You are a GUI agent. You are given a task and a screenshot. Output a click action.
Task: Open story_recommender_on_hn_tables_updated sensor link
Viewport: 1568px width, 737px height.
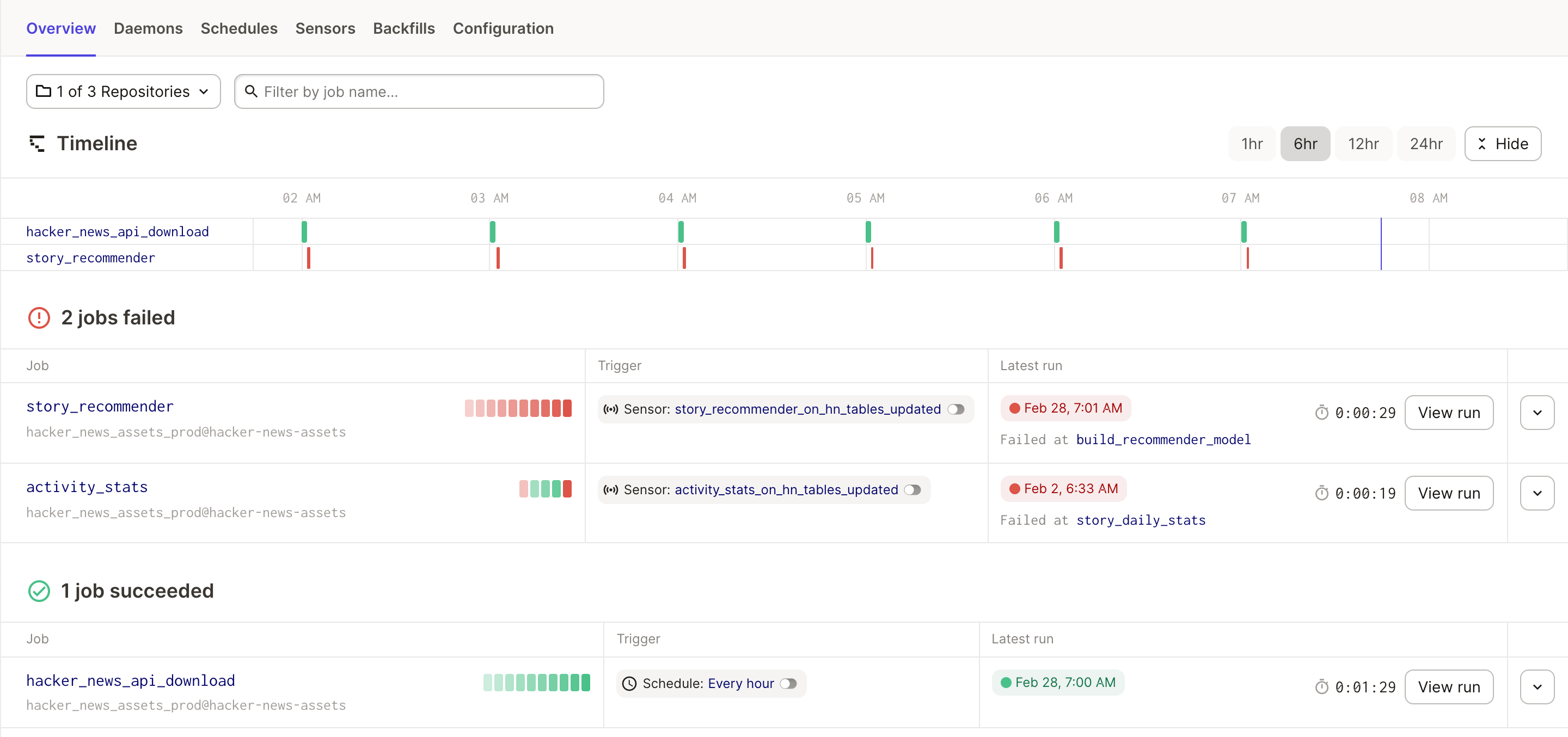(808, 409)
